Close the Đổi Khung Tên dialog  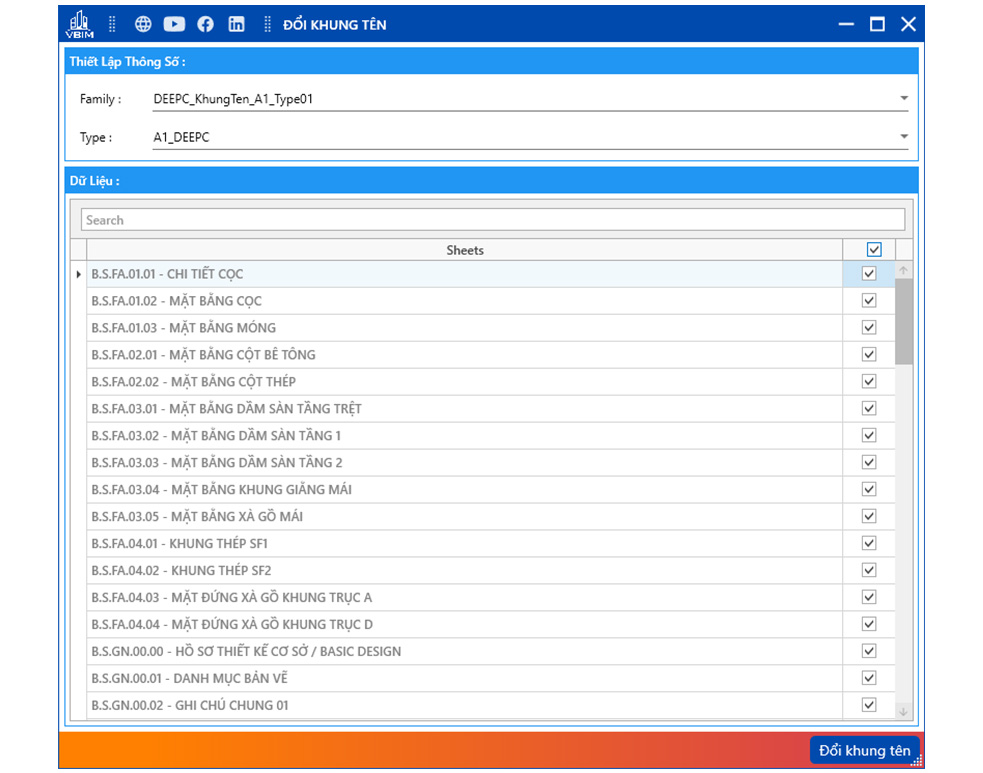click(908, 24)
